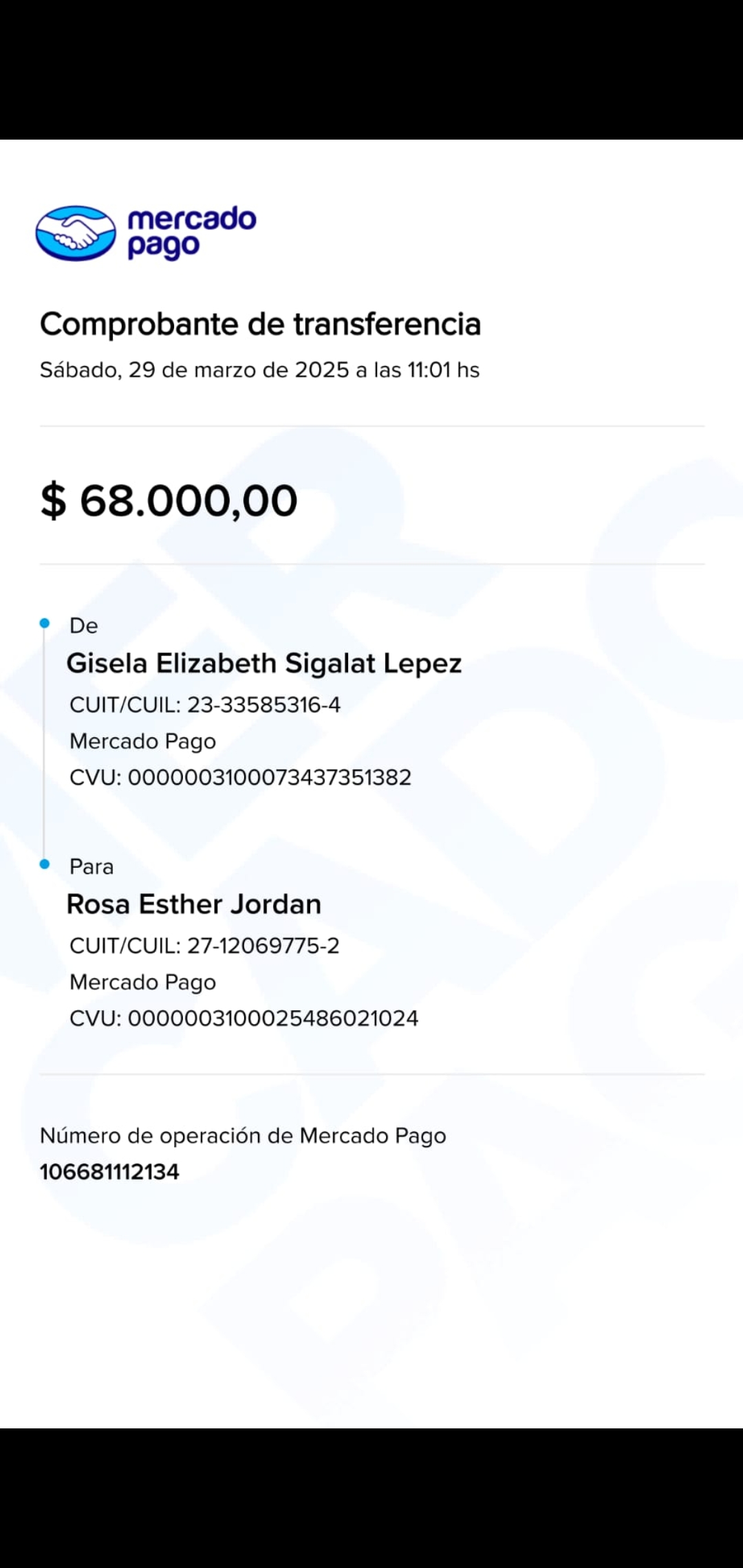The image size is (743, 1568).
Task: Click "Número de operación de Mercado Pago" label
Action: click(x=243, y=1135)
